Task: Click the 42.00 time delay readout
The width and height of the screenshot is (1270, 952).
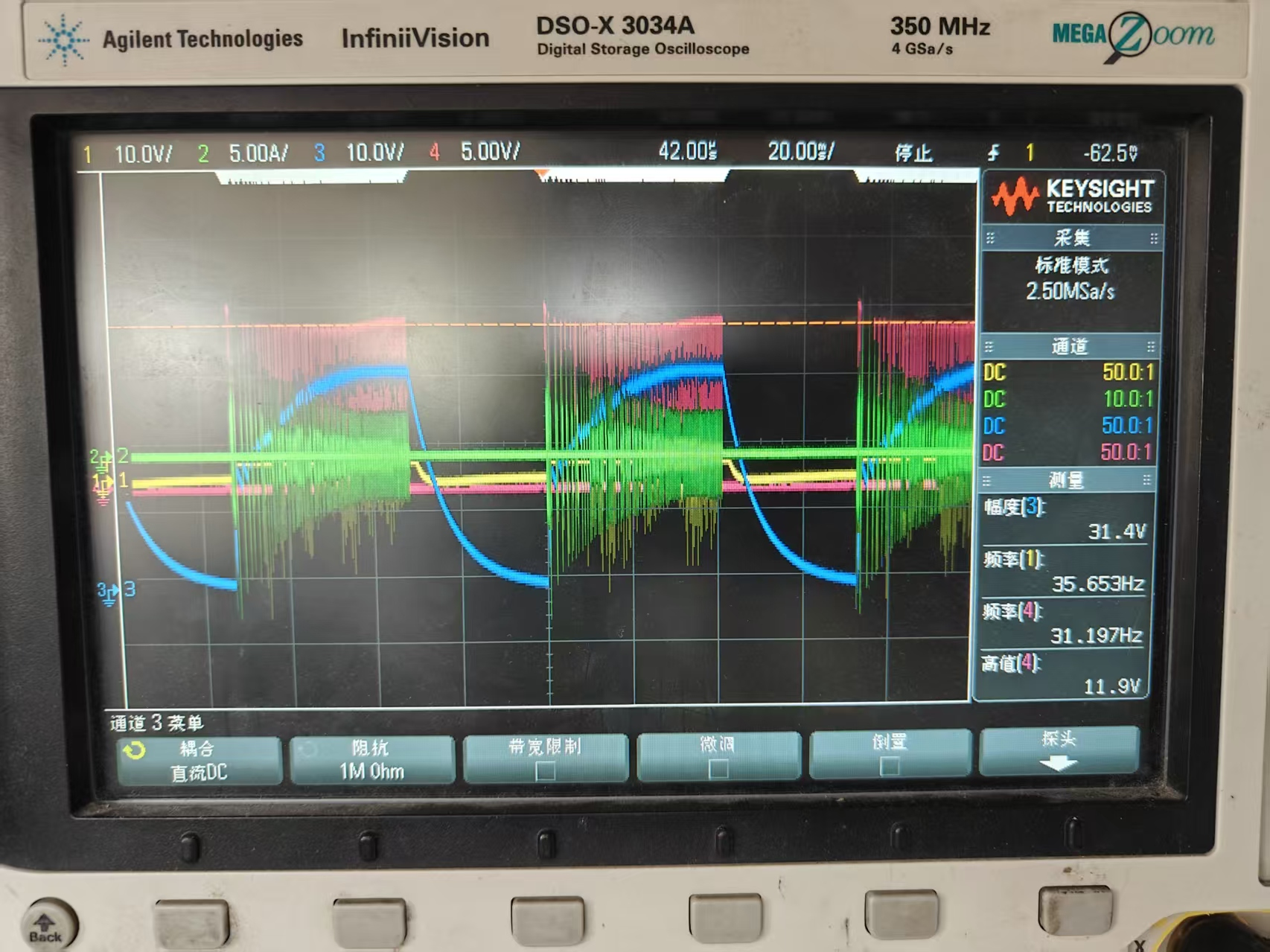Action: pyautogui.click(x=688, y=152)
